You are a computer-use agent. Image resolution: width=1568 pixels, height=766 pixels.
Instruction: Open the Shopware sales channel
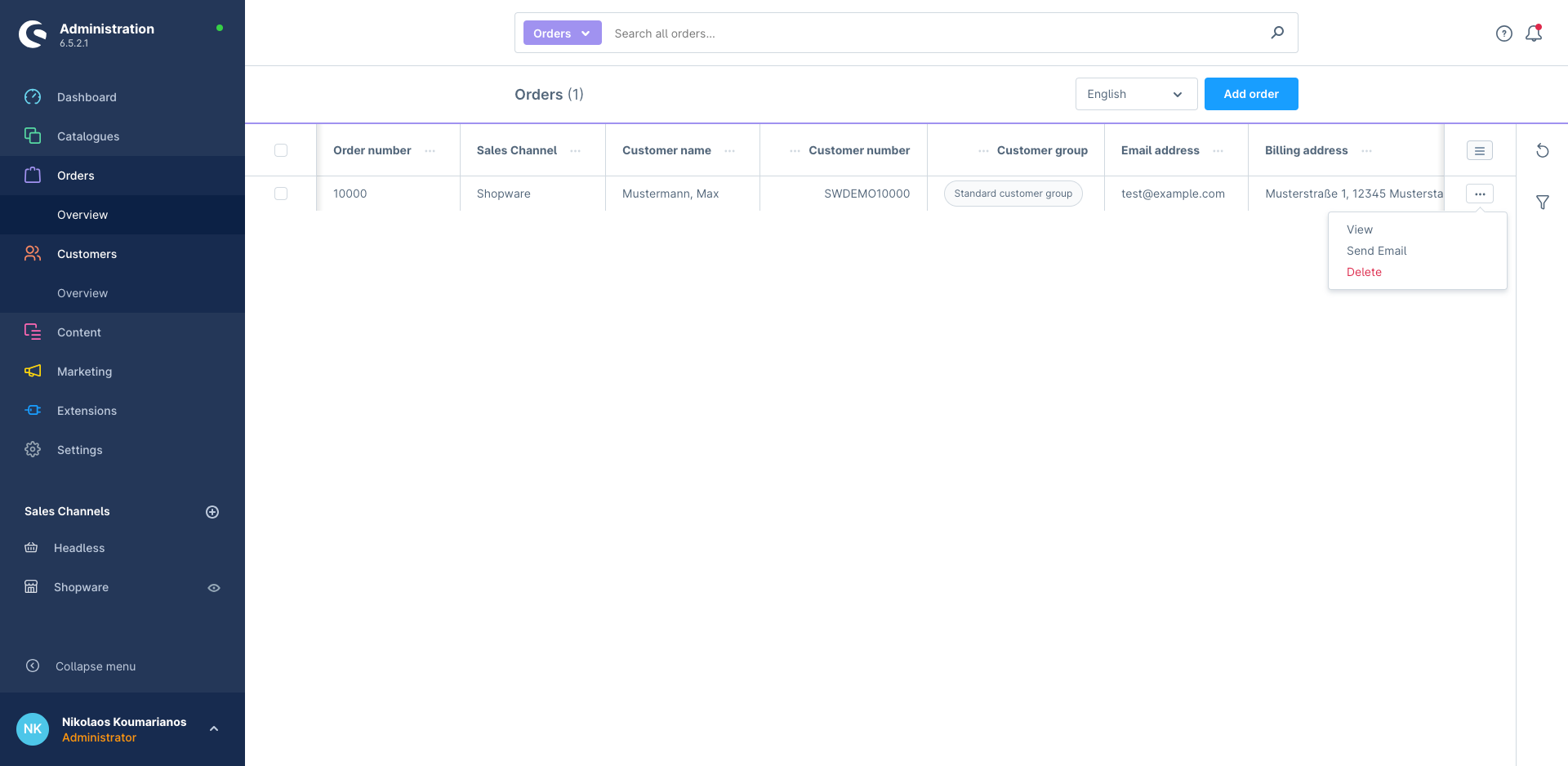pyautogui.click(x=81, y=587)
